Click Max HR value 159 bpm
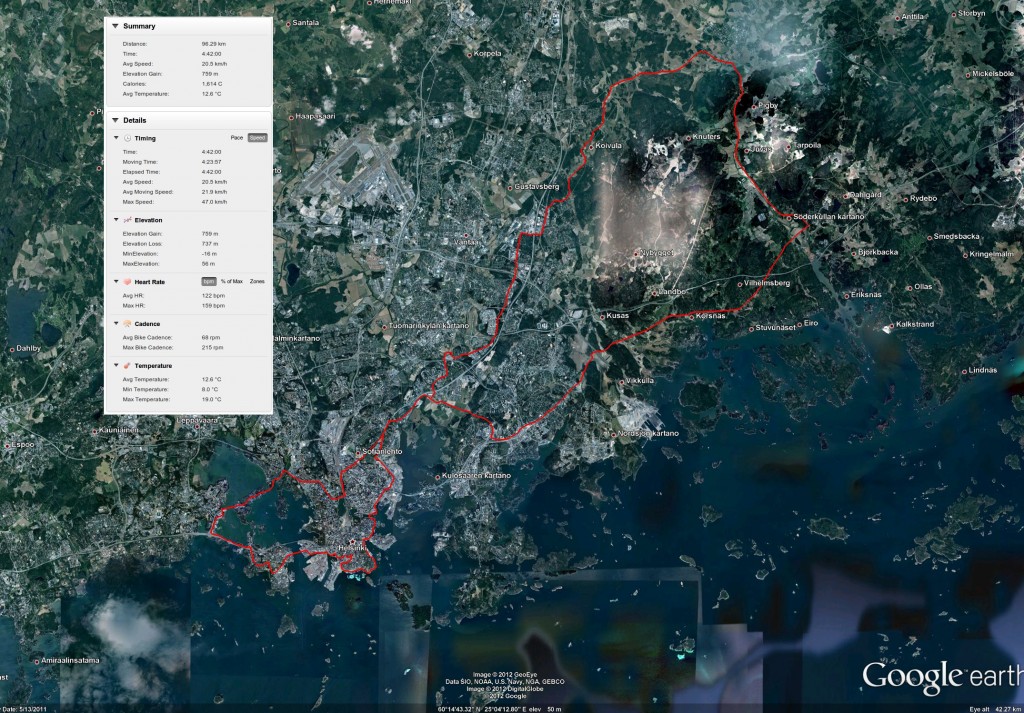Screen dimensions: 1024x713 213,306
